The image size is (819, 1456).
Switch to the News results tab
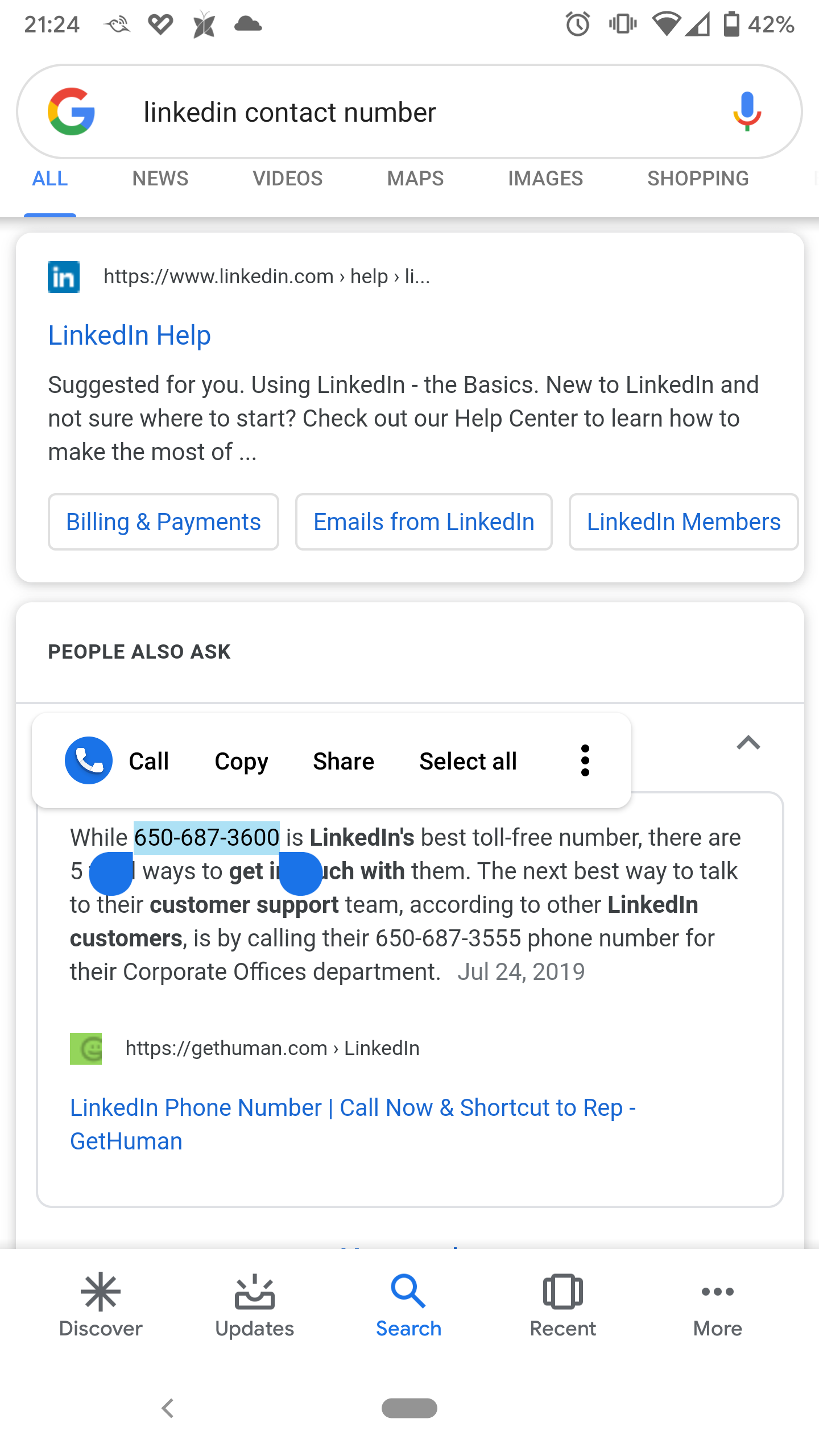(x=160, y=179)
